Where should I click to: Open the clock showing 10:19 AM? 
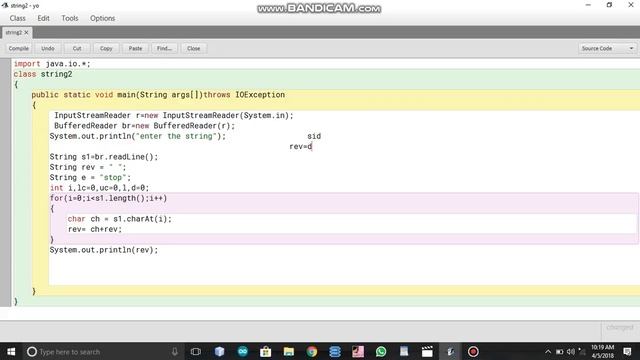602,351
